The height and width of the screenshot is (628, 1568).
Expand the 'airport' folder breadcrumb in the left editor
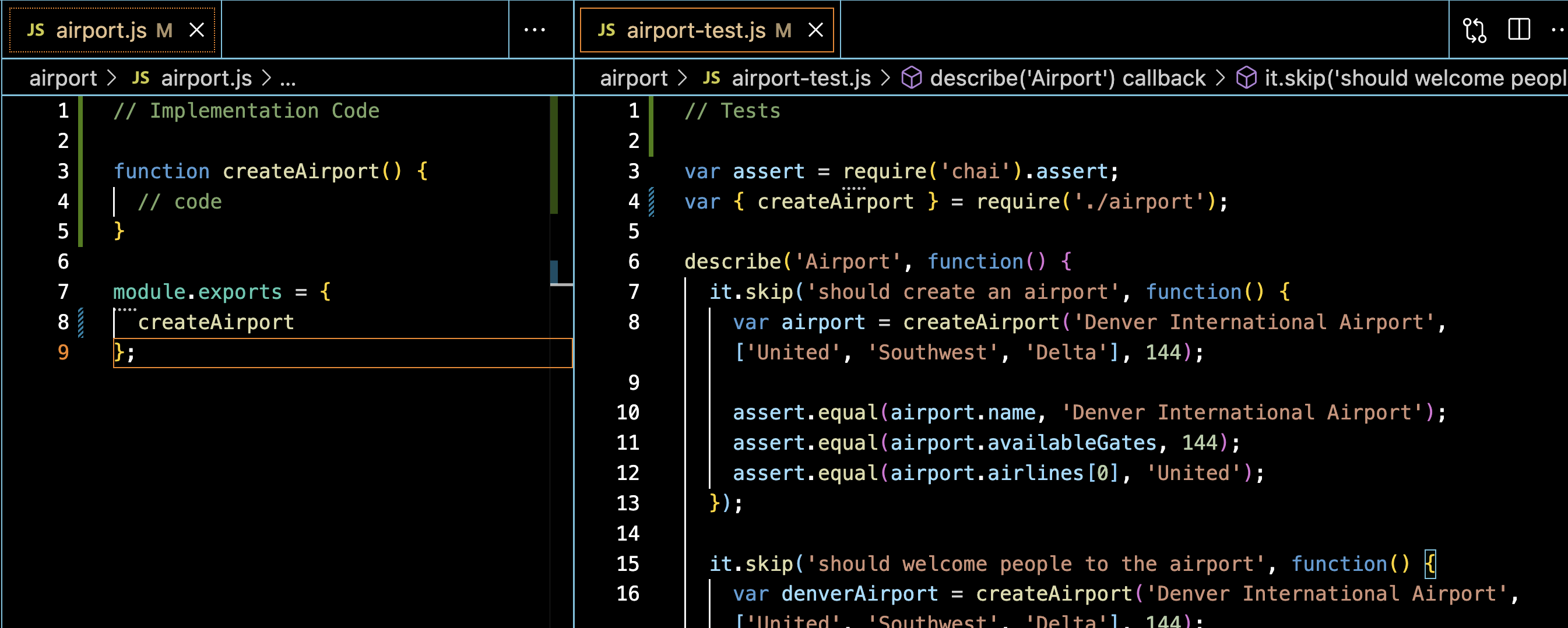tap(64, 78)
